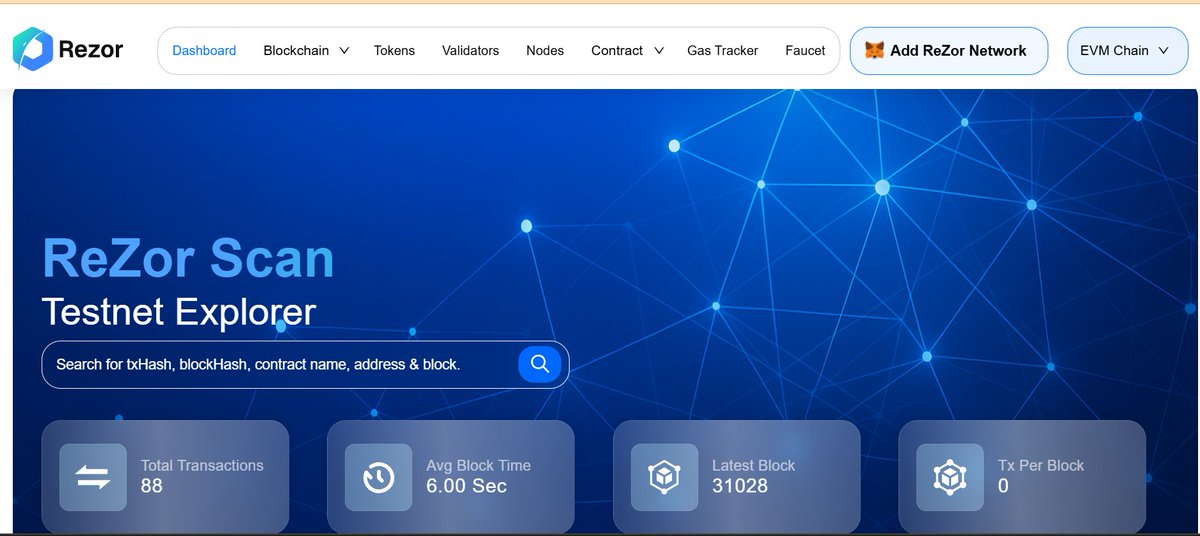Viewport: 1200px width, 536px height.
Task: Click the Total Transactions label
Action: [202, 465]
